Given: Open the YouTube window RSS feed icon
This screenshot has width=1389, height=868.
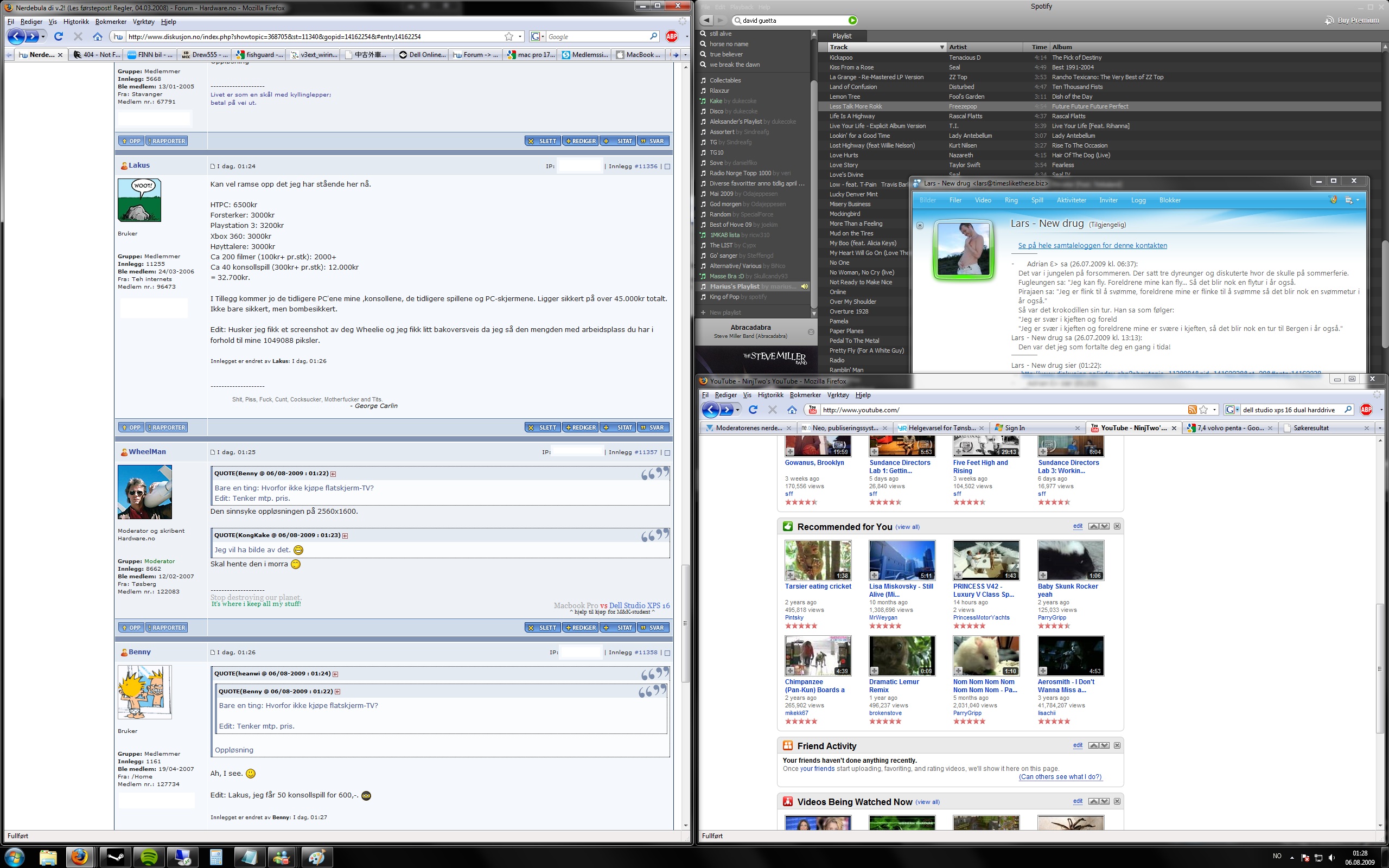Looking at the screenshot, I should point(1192,410).
